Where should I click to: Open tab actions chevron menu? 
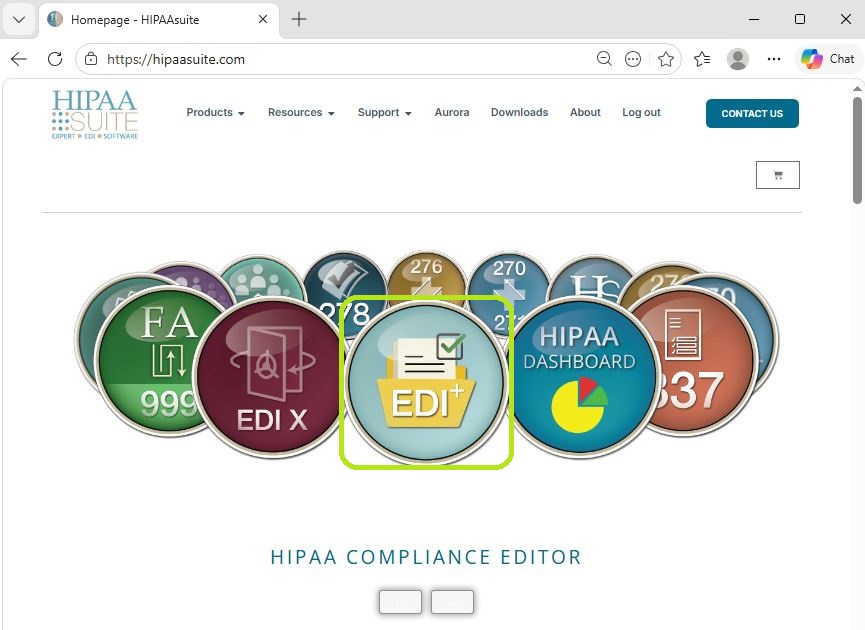pos(19,19)
